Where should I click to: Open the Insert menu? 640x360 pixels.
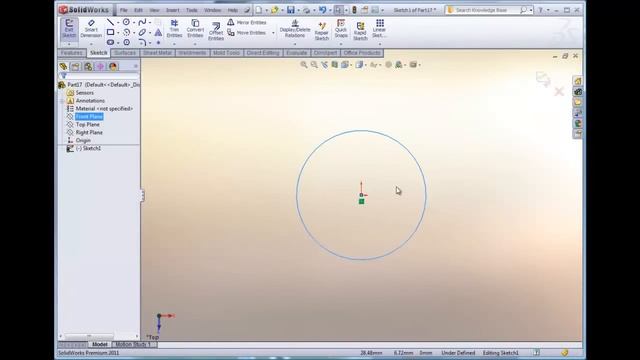pos(172,10)
